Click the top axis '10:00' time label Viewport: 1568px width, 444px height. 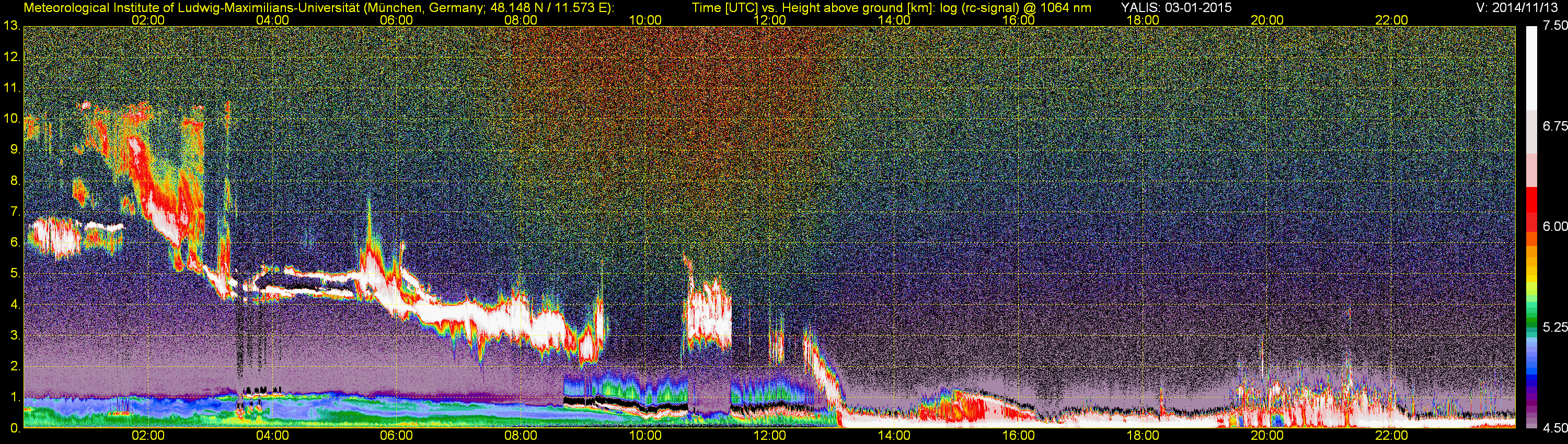pos(645,20)
